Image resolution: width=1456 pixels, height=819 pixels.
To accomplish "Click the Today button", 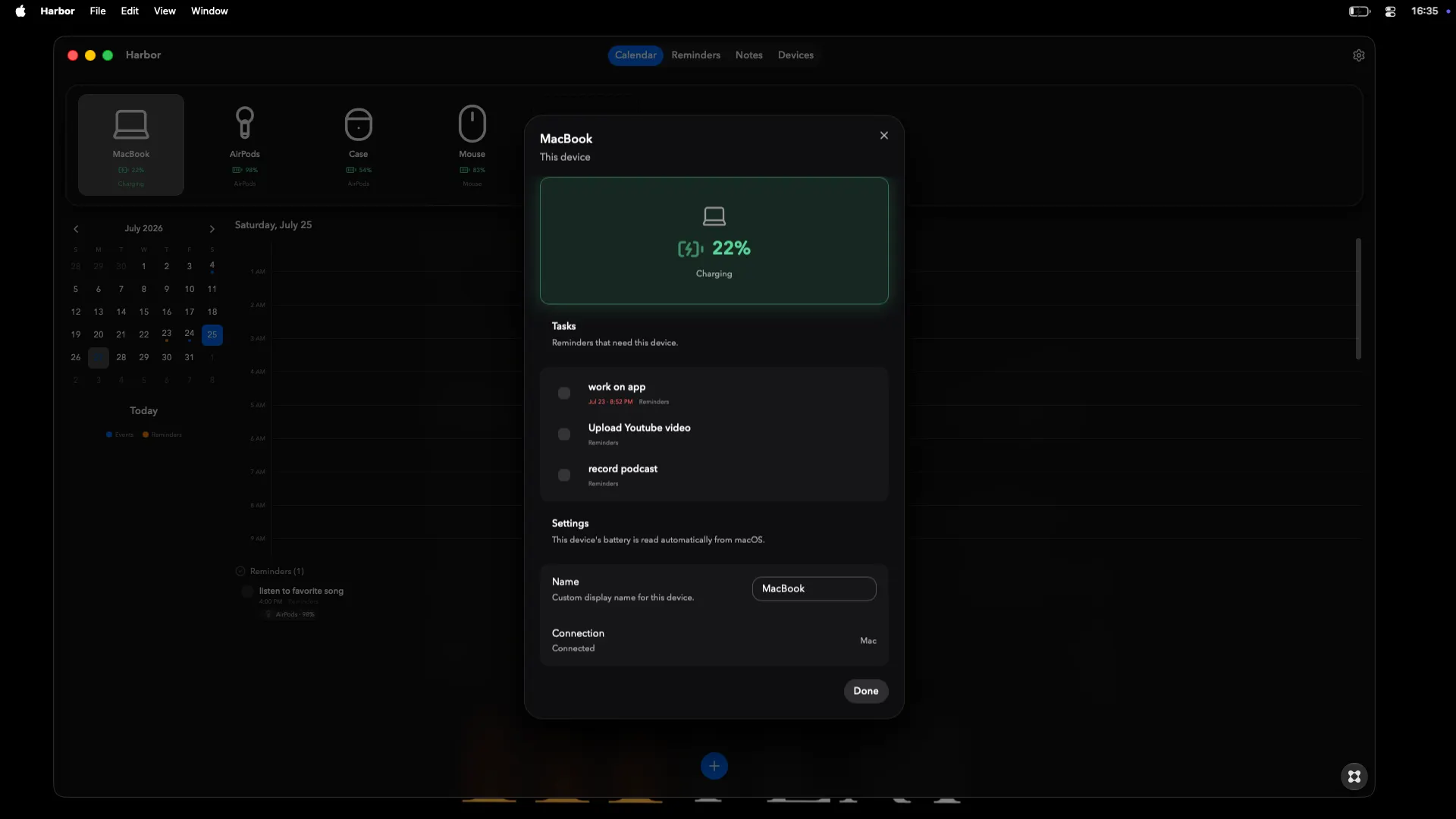I will point(143,411).
